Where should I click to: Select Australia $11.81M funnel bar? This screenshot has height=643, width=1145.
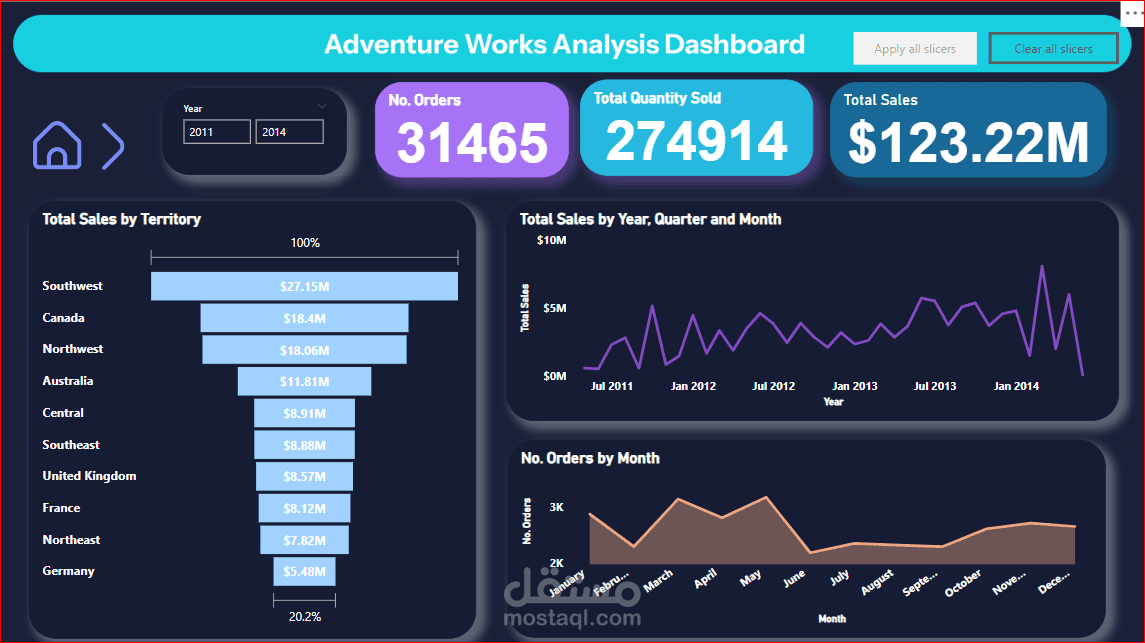pyautogui.click(x=305, y=381)
